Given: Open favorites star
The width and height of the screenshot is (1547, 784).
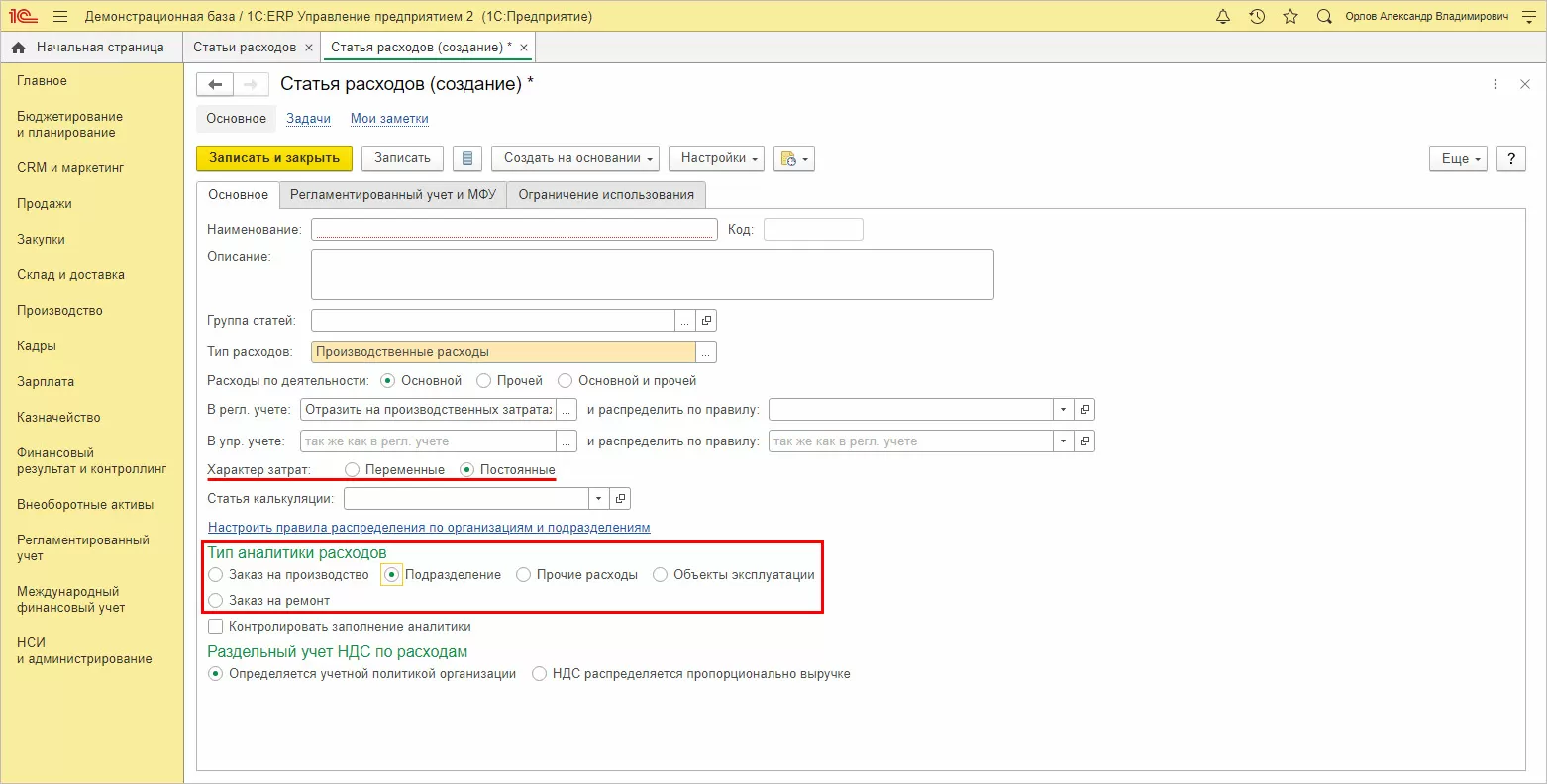Looking at the screenshot, I should (x=1290, y=17).
